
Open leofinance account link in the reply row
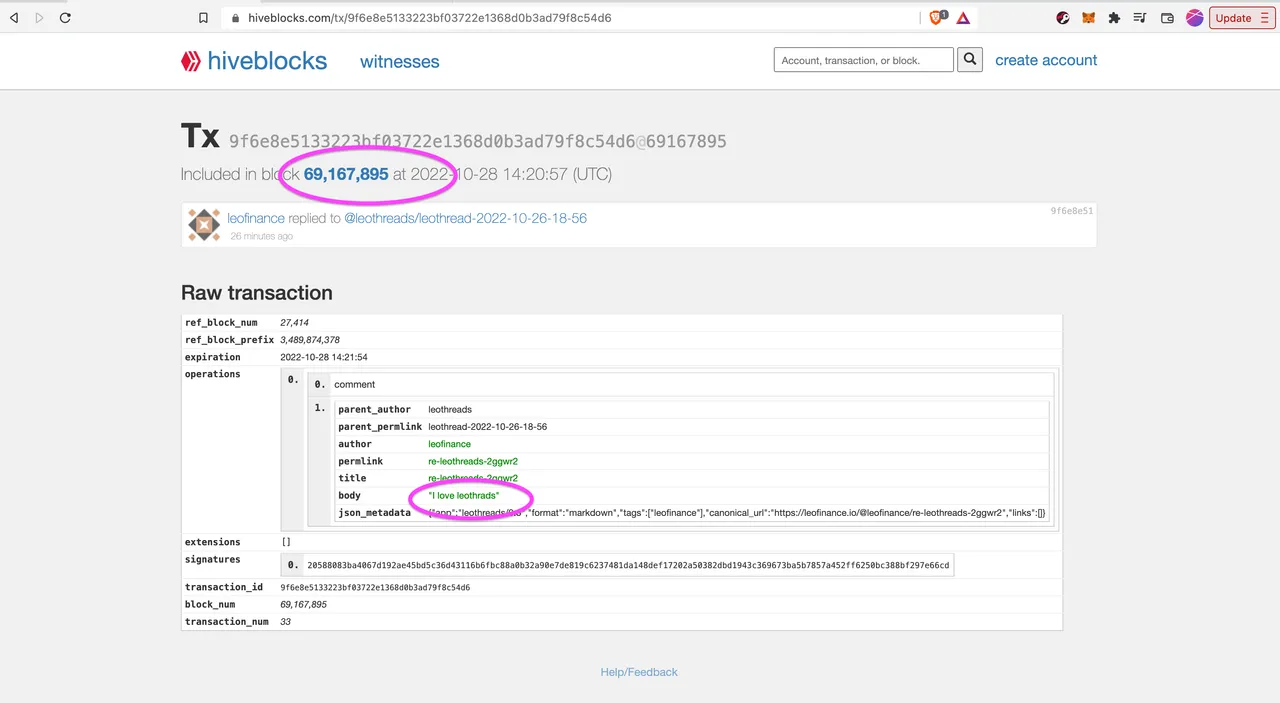pyautogui.click(x=256, y=218)
